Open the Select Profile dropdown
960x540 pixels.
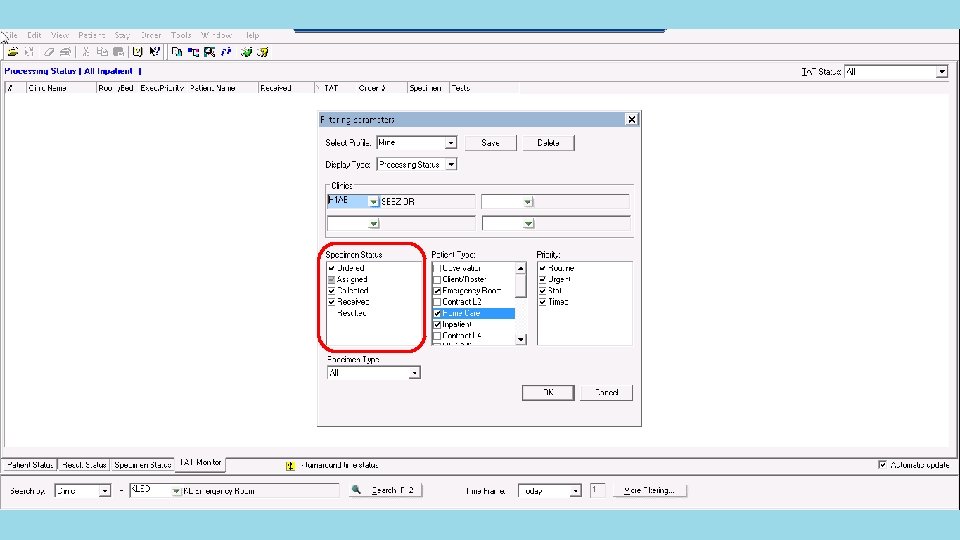pyautogui.click(x=451, y=143)
